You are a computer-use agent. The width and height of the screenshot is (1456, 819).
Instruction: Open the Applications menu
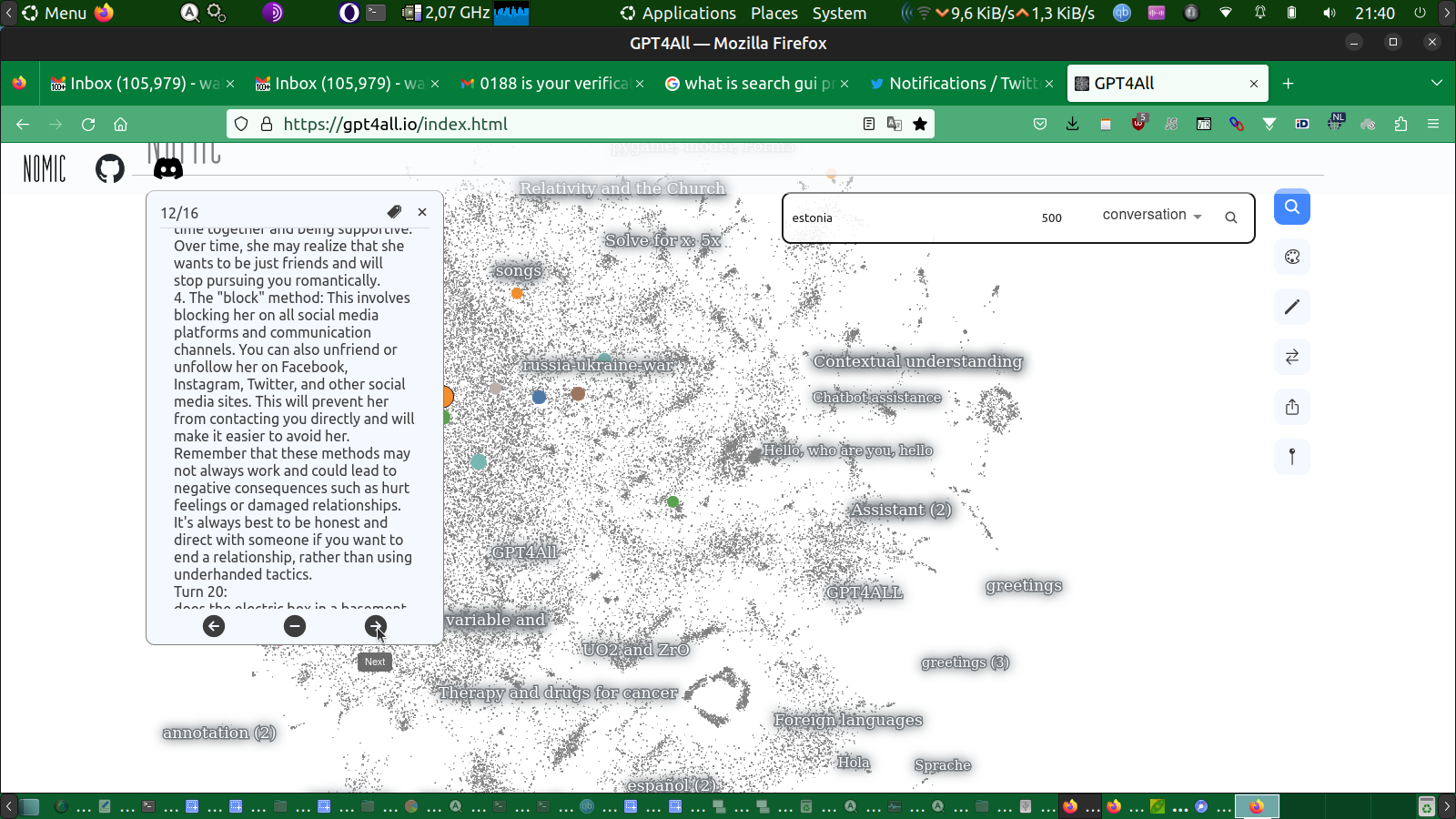tap(679, 13)
